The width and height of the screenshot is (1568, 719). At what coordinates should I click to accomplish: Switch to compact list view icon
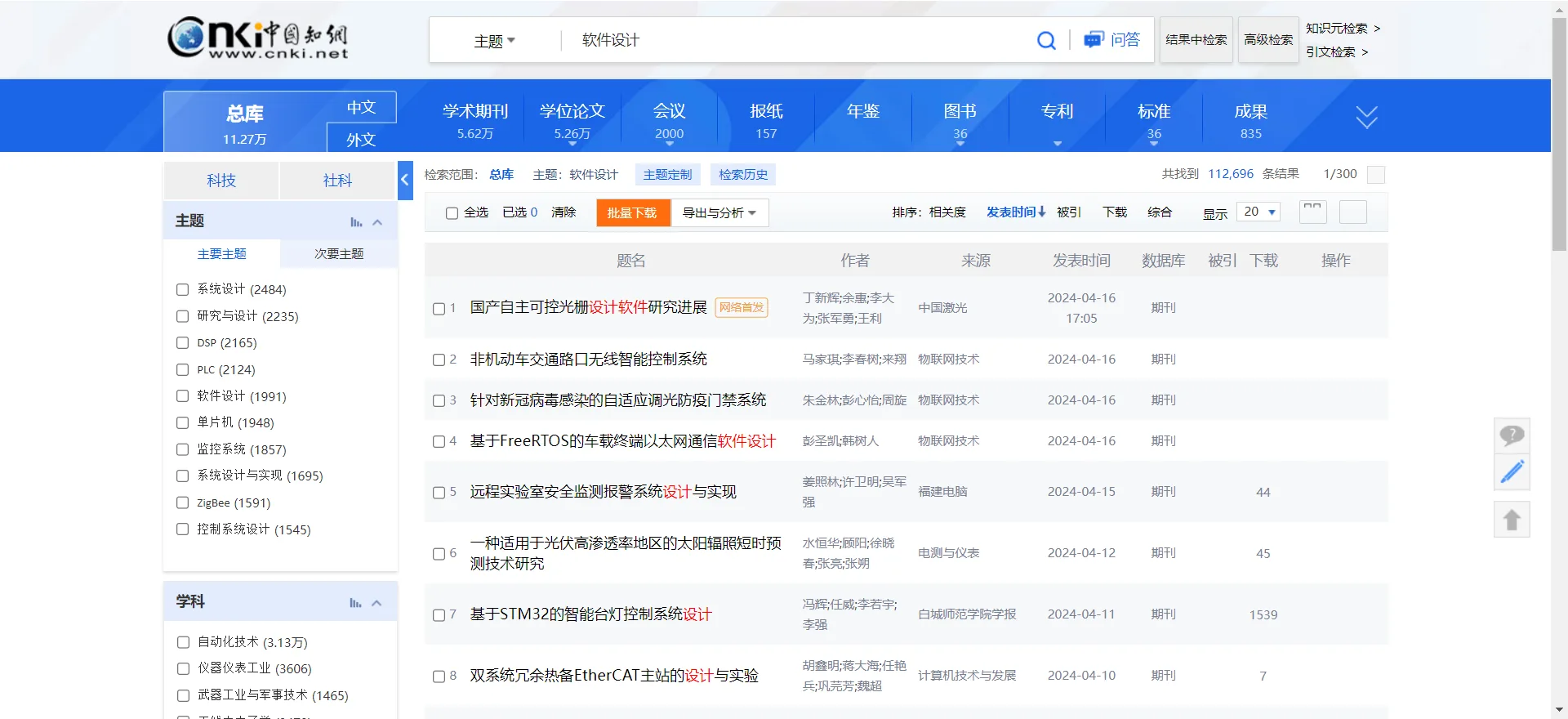click(x=1353, y=212)
